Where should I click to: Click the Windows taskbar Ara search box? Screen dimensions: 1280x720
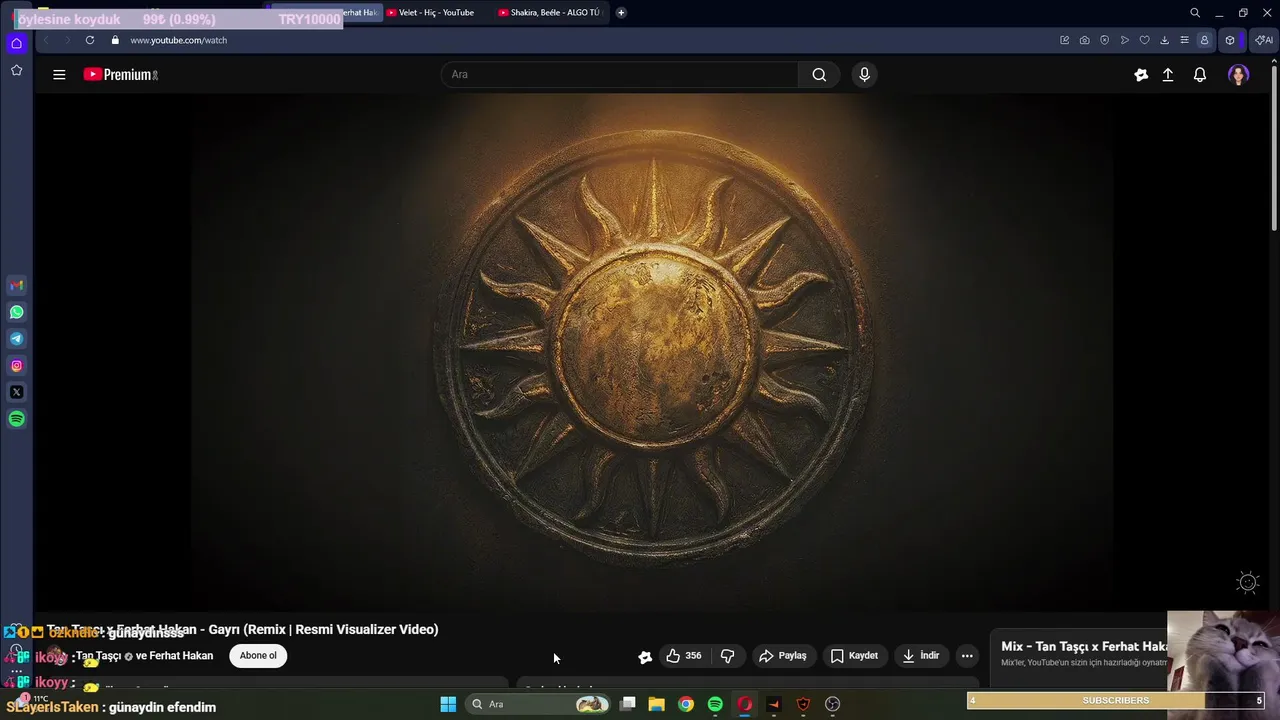540,704
